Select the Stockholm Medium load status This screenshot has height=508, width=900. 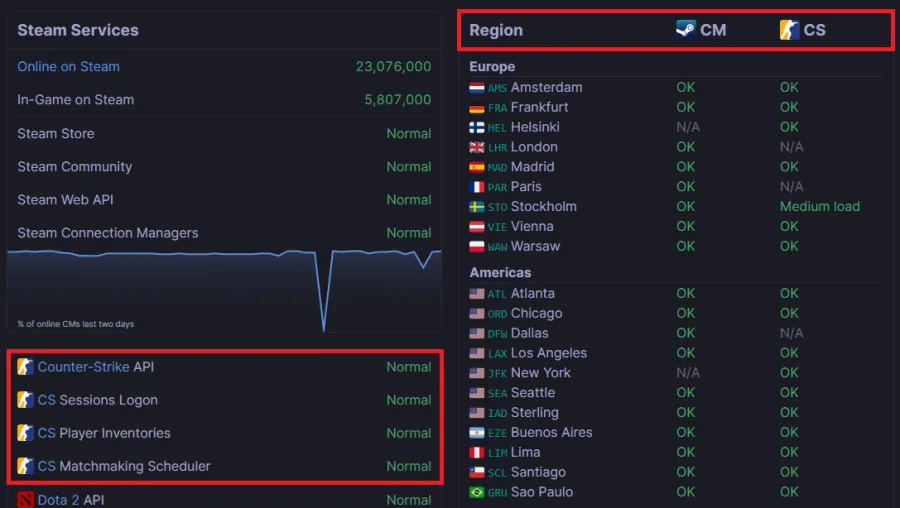click(x=820, y=207)
